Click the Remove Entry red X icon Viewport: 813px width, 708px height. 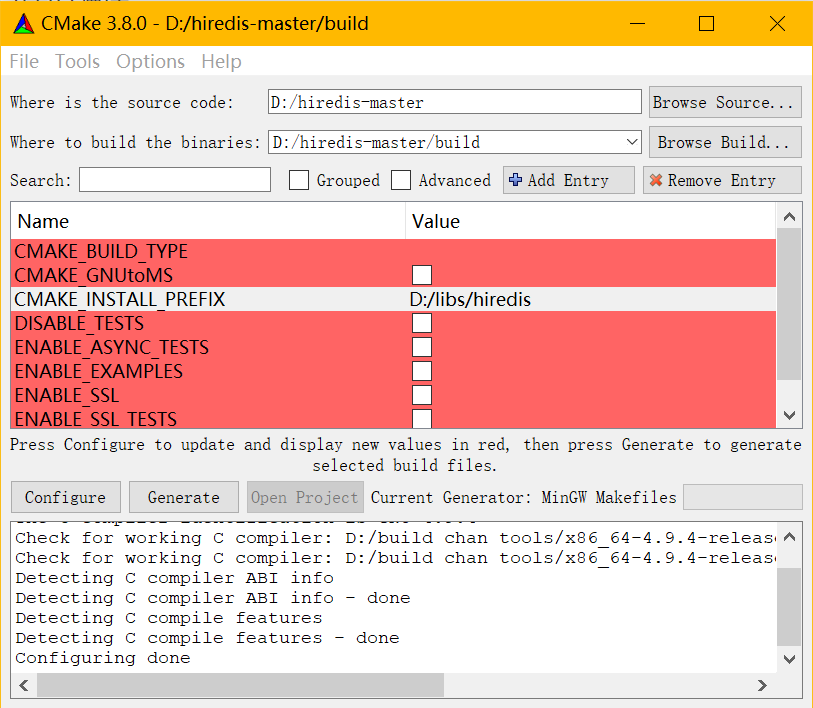coord(656,180)
